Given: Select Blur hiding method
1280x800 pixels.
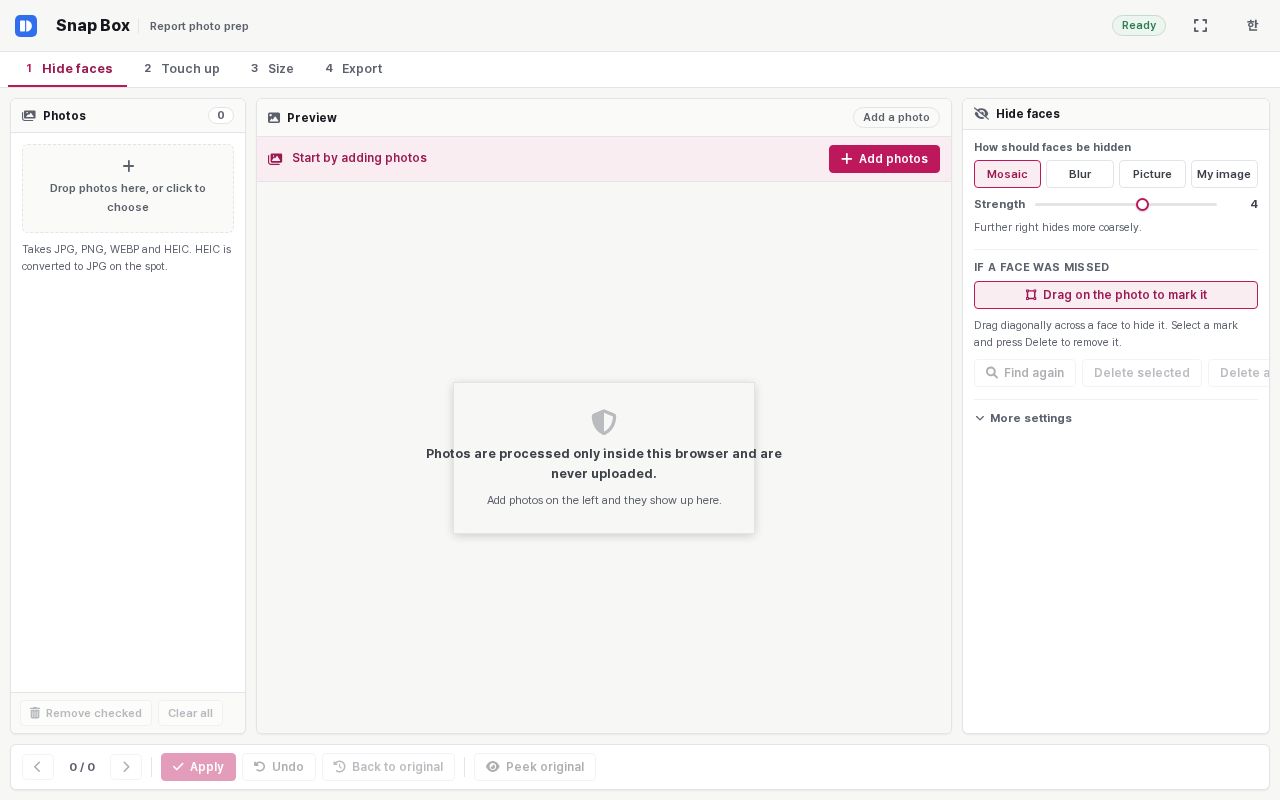Looking at the screenshot, I should [x=1080, y=174].
